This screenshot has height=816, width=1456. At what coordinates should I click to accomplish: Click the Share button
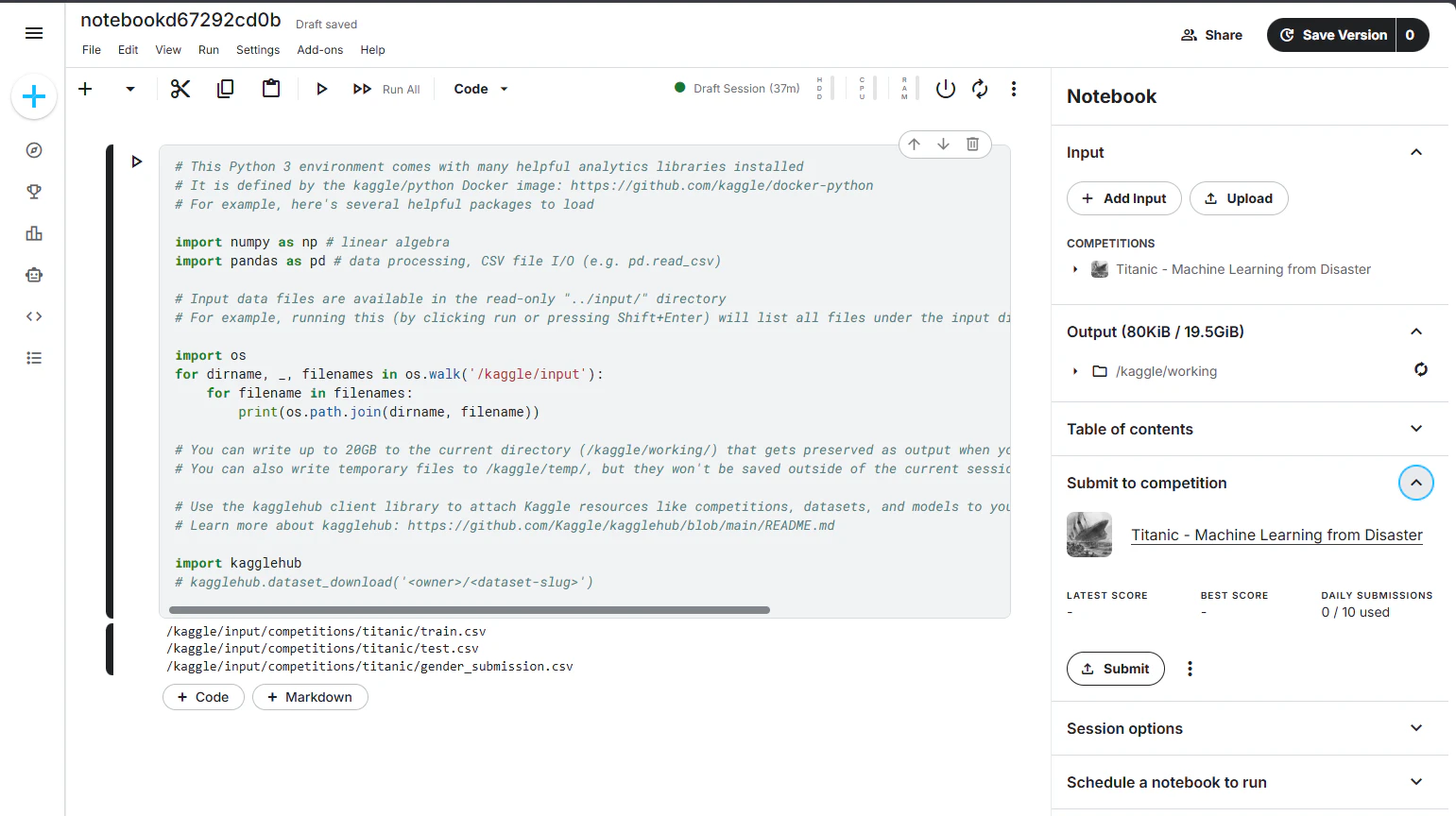click(x=1211, y=35)
